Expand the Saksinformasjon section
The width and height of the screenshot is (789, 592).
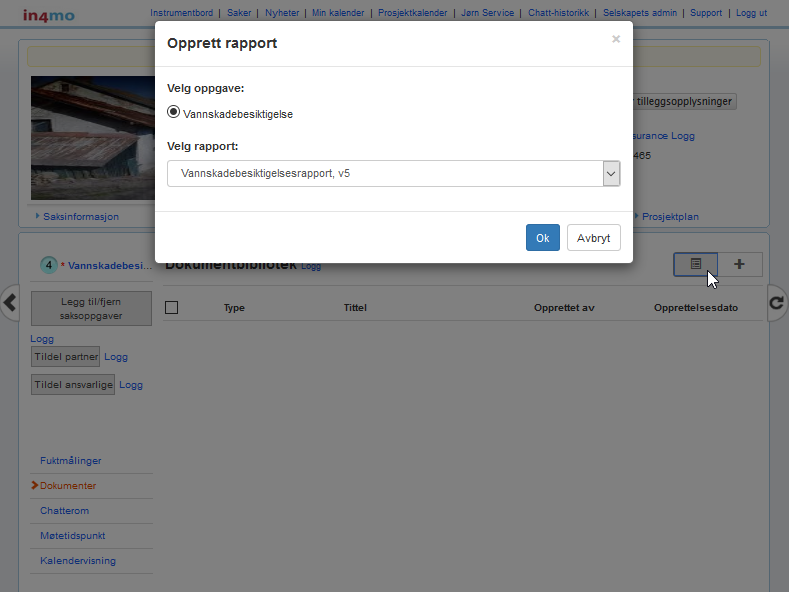(80, 216)
